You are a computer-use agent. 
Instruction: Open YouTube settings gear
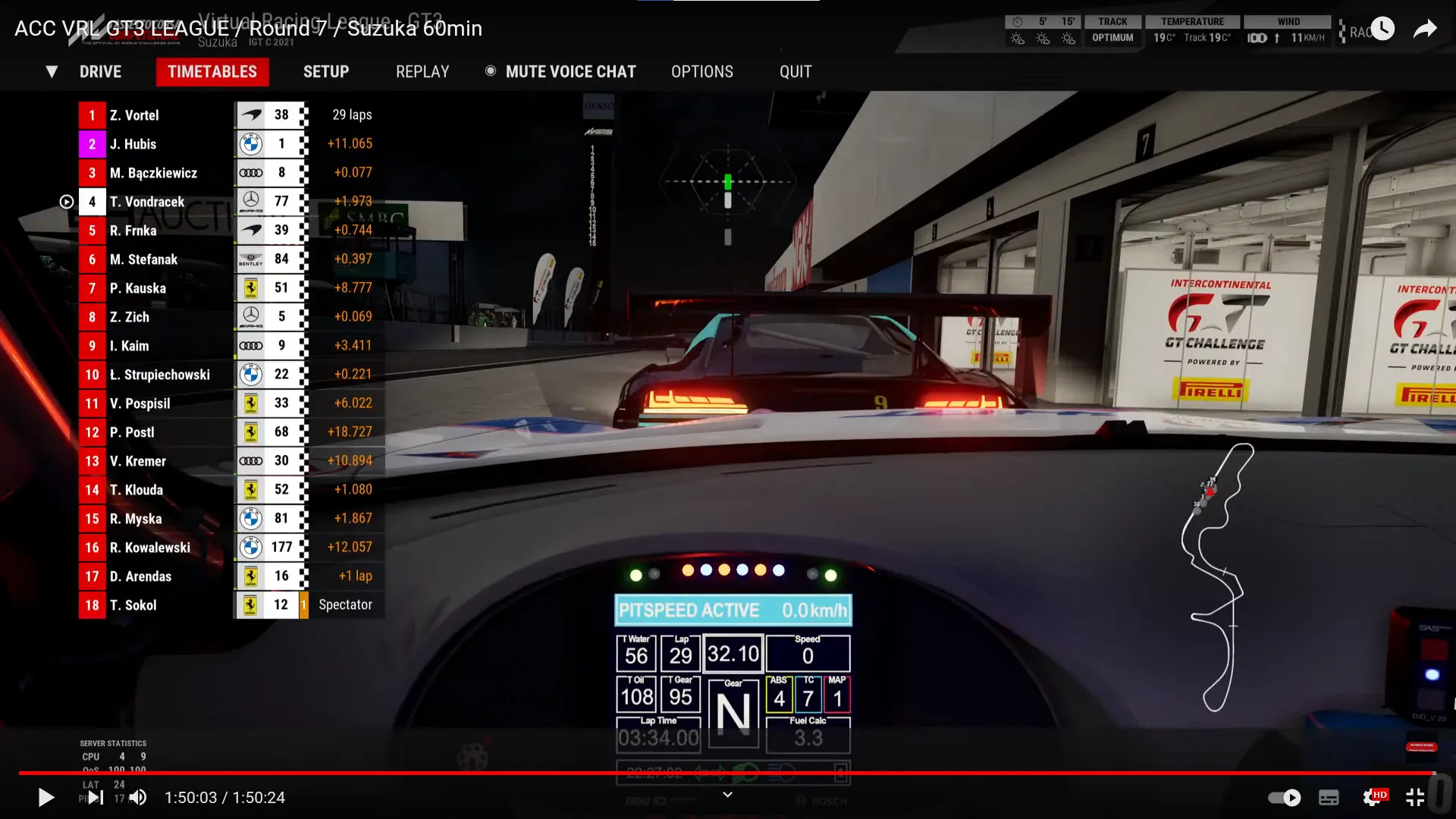[1373, 798]
